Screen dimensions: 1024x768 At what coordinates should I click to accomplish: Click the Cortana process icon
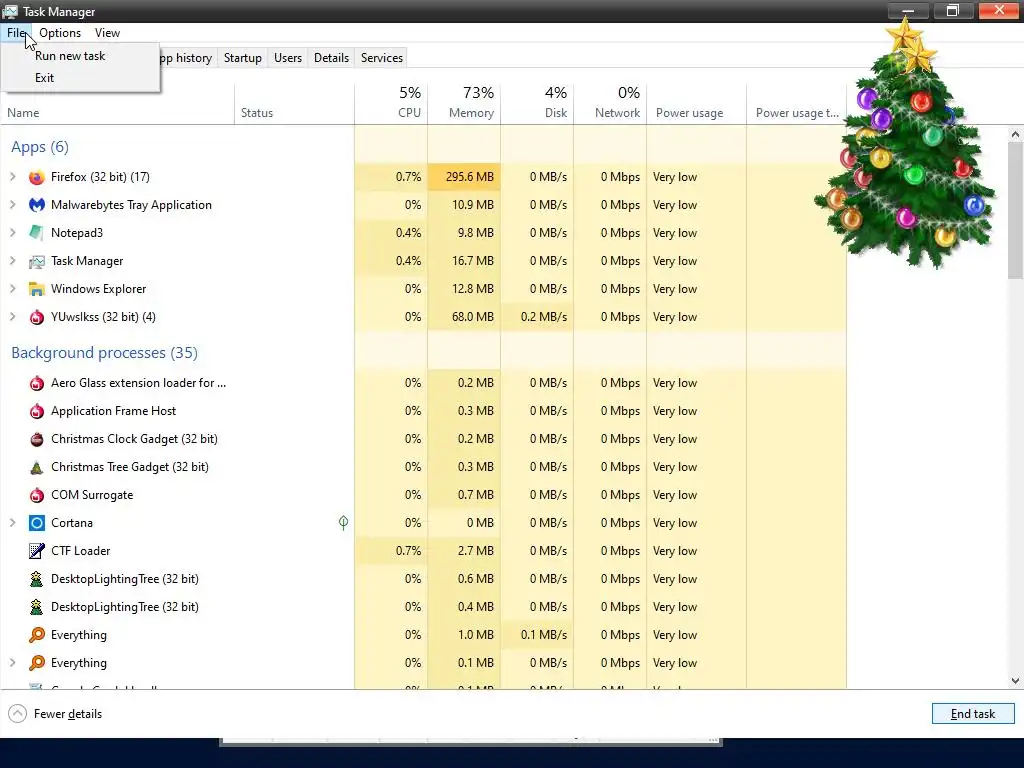37,523
